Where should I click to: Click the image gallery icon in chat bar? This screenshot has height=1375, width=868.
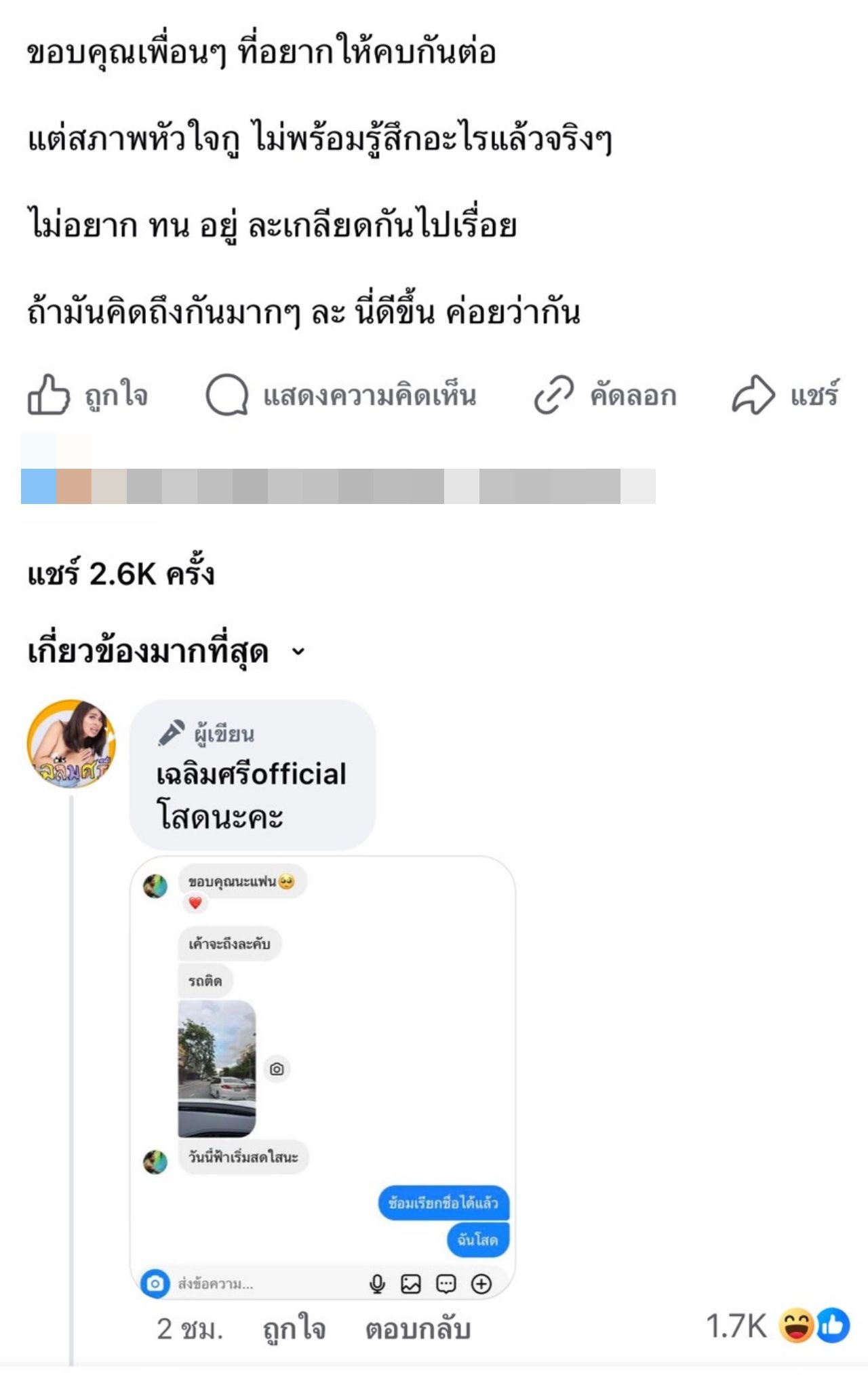click(x=411, y=1283)
